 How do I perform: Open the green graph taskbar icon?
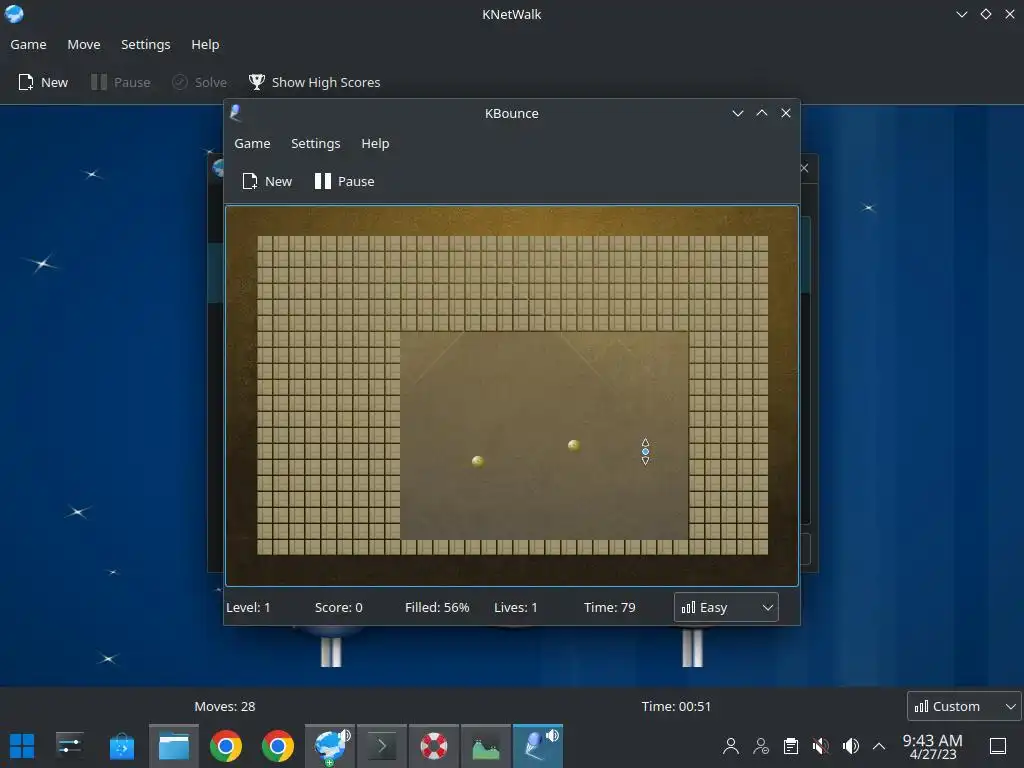tap(486, 746)
